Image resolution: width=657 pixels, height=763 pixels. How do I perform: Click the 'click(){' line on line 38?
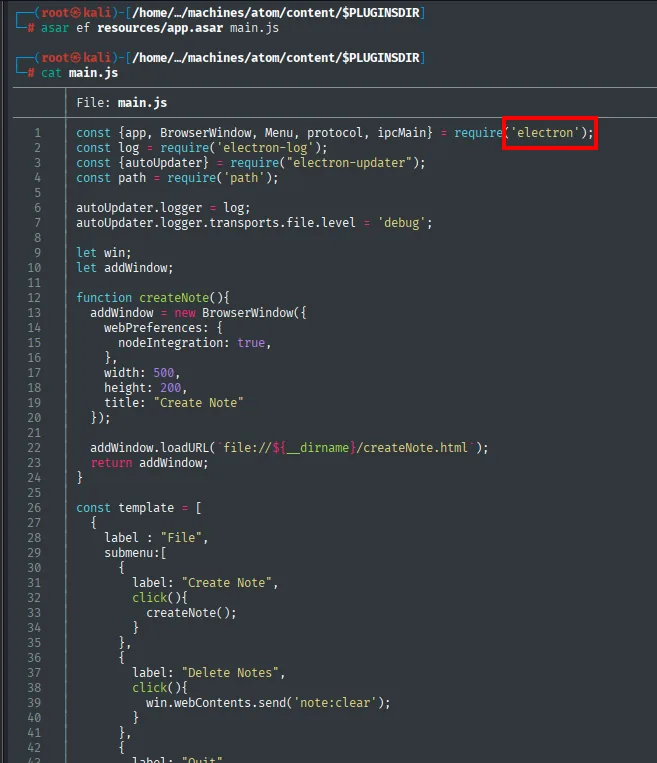click(x=160, y=688)
